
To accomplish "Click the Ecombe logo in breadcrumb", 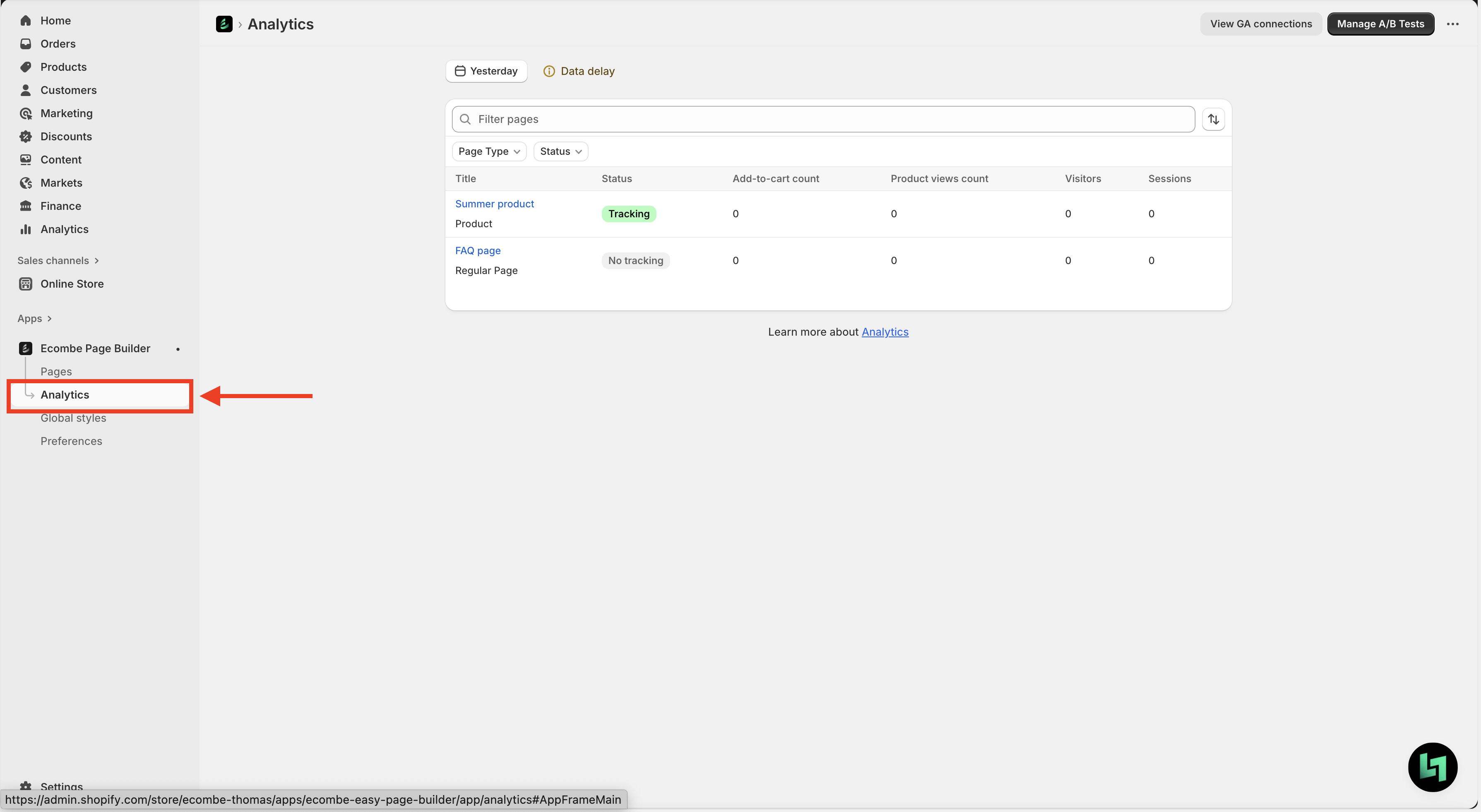I will point(224,24).
